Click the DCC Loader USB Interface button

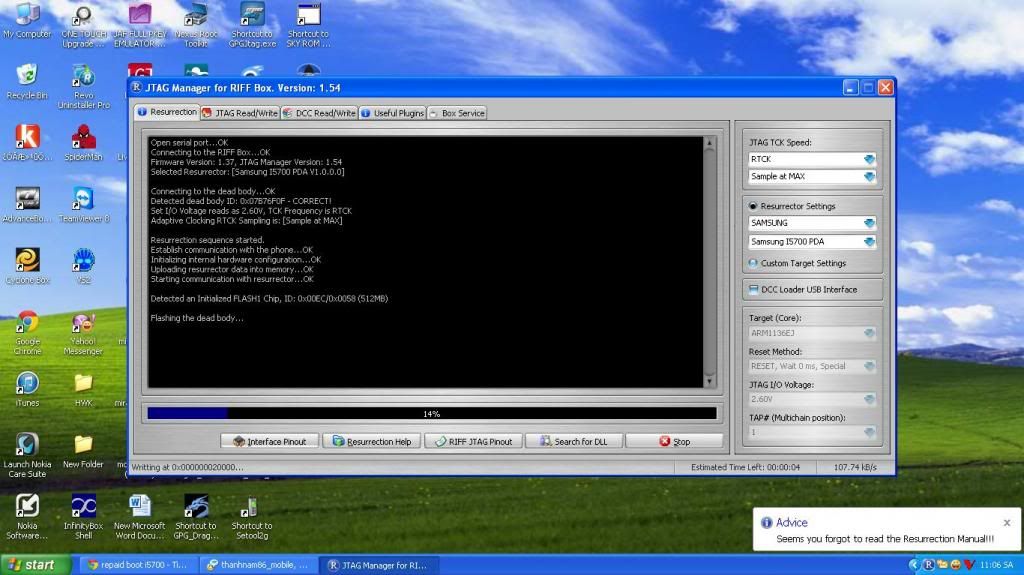[x=812, y=289]
